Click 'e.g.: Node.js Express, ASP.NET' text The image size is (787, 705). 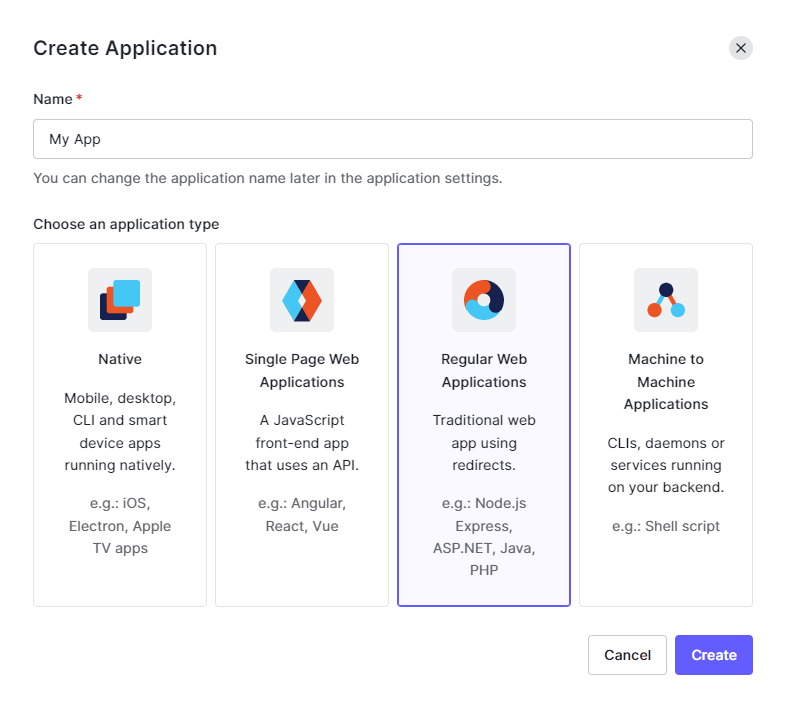484,536
